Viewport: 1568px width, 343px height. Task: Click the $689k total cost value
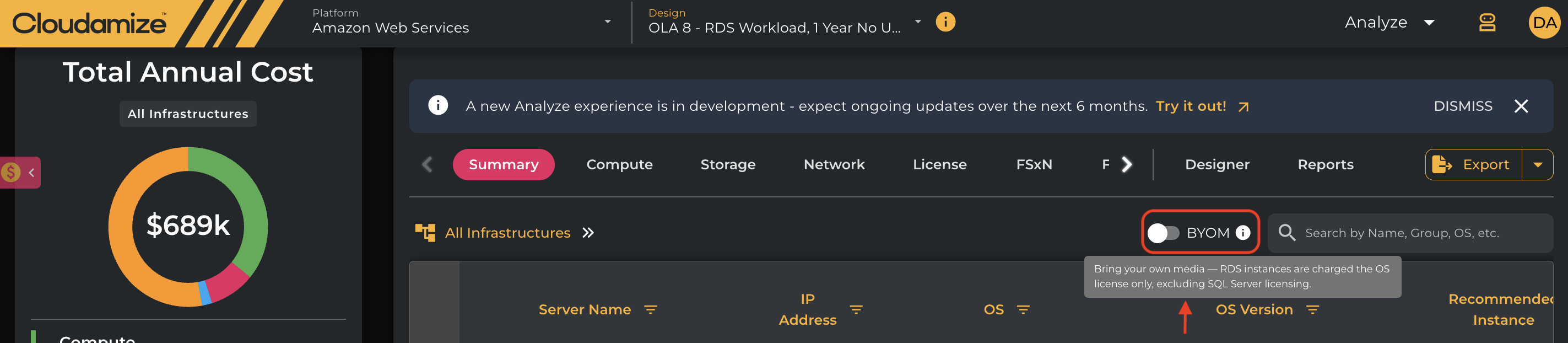click(x=188, y=226)
